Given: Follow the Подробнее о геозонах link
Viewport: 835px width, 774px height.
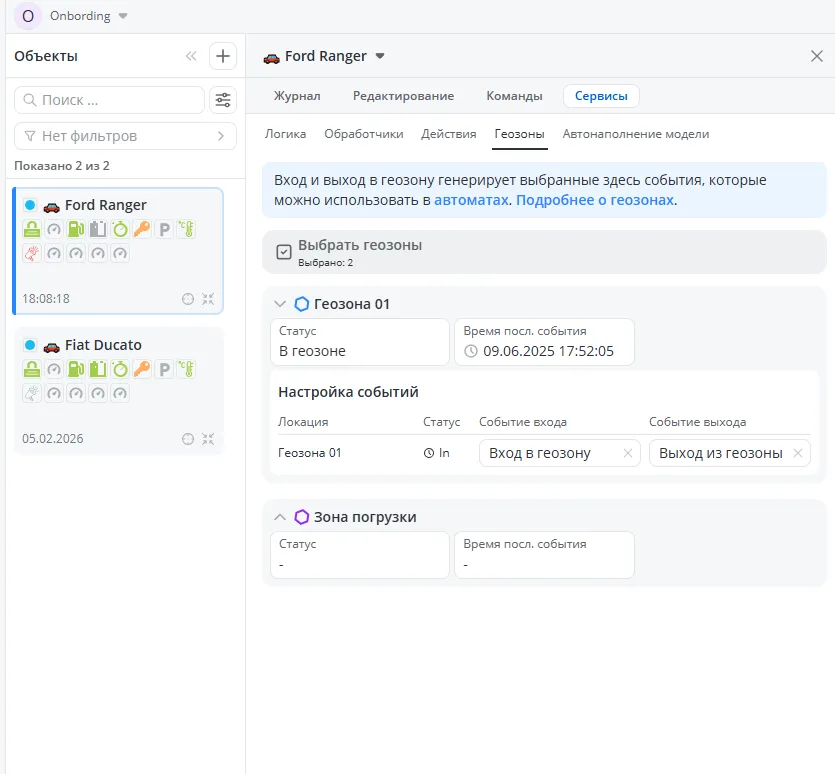Looking at the screenshot, I should [x=595, y=200].
